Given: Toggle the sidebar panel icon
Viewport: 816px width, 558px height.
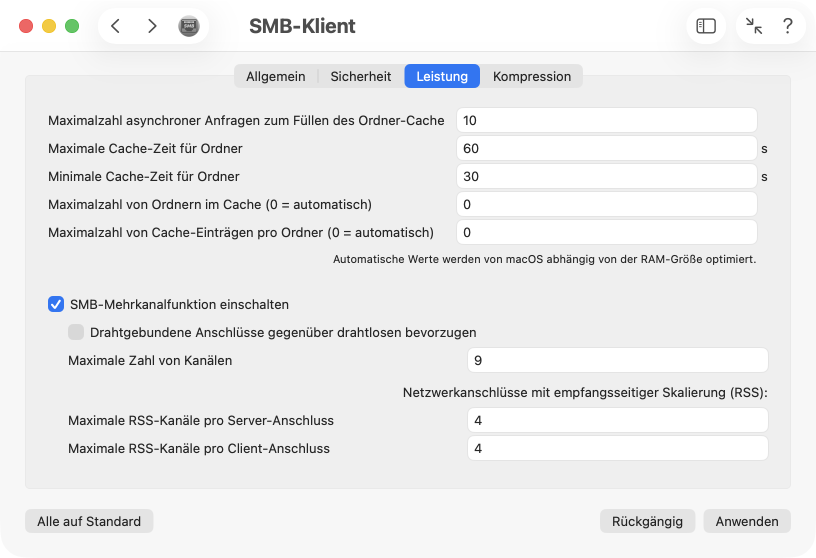Looking at the screenshot, I should [706, 26].
